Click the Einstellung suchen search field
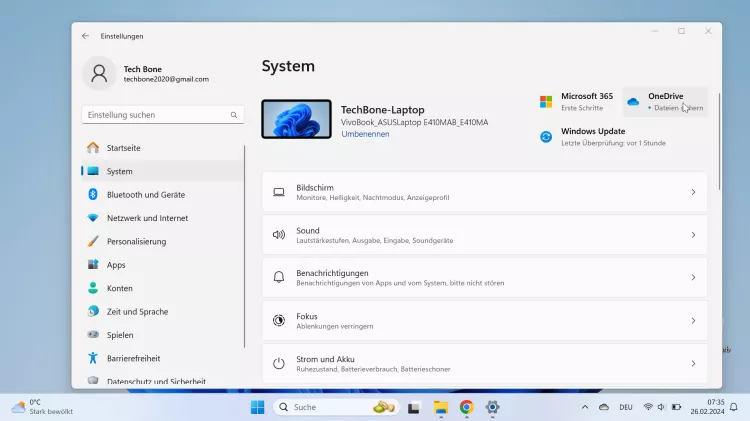 163,115
